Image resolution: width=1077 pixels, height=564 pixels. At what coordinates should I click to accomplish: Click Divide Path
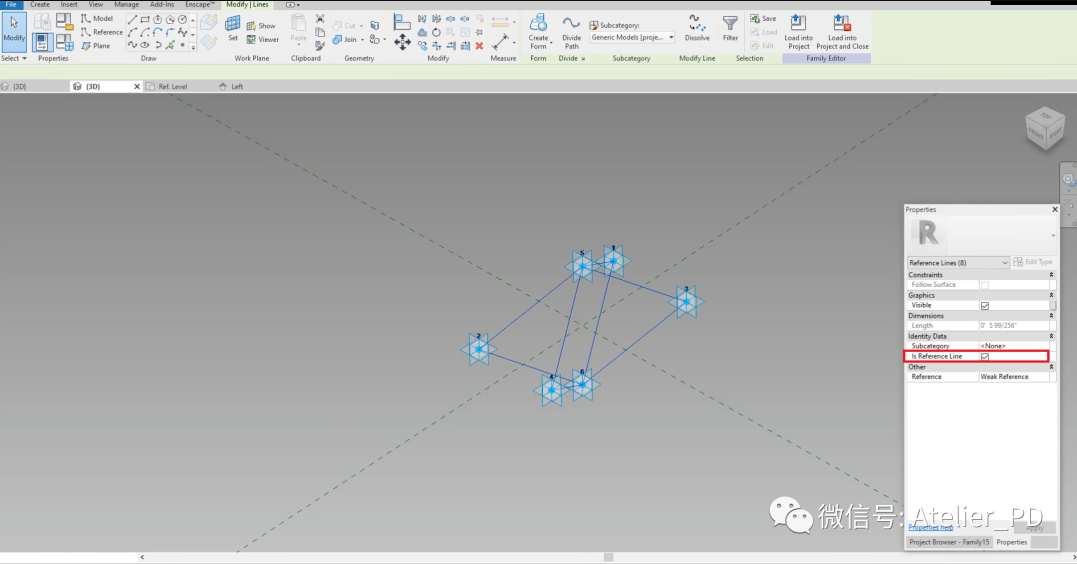[571, 32]
